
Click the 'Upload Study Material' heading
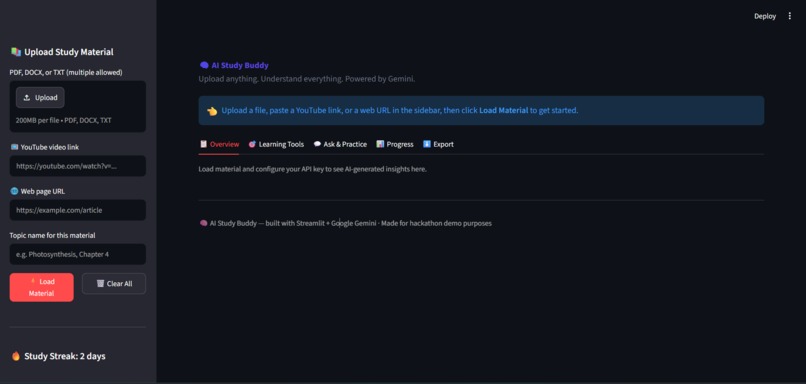click(x=69, y=52)
